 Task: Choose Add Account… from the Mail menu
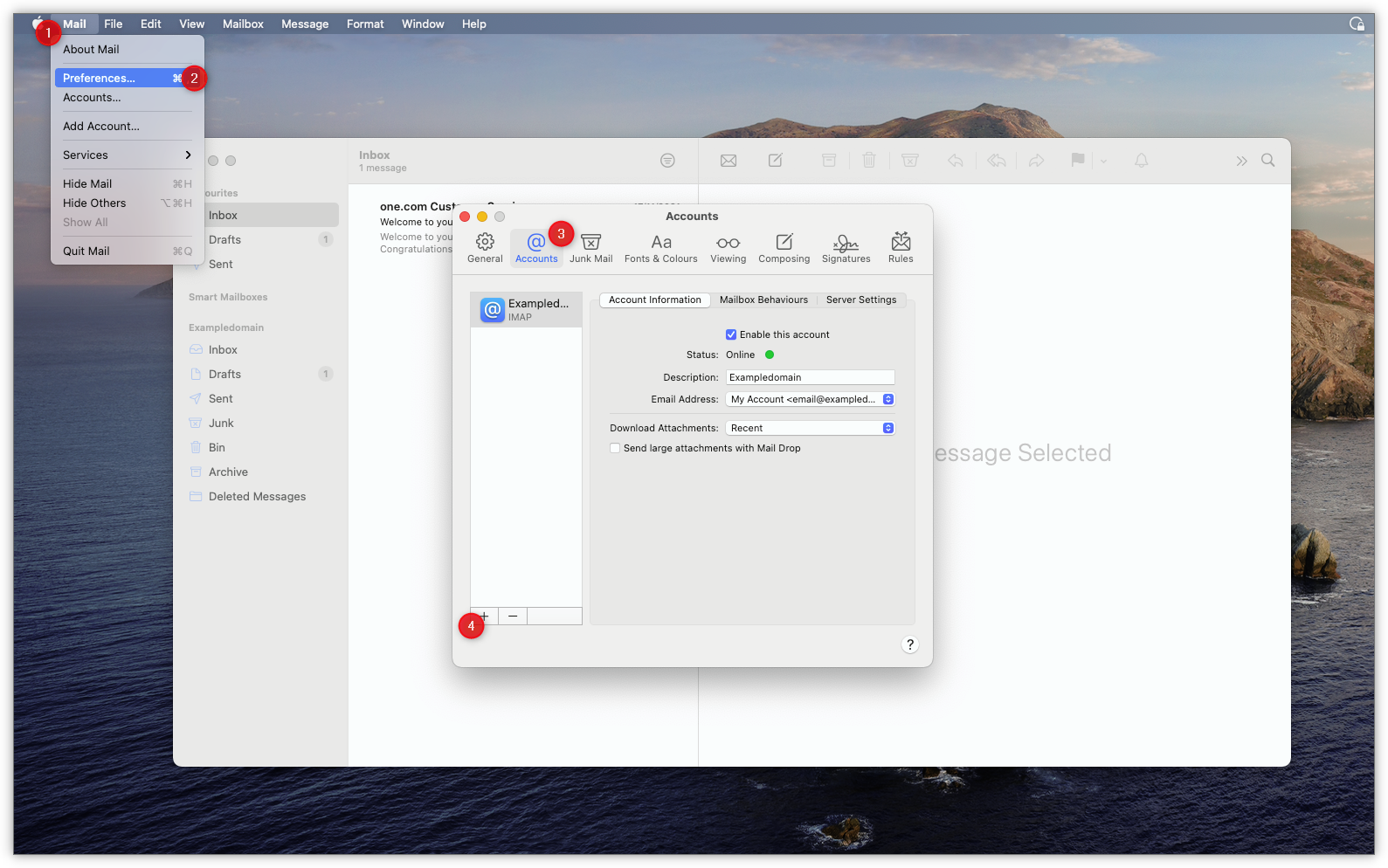(x=101, y=126)
